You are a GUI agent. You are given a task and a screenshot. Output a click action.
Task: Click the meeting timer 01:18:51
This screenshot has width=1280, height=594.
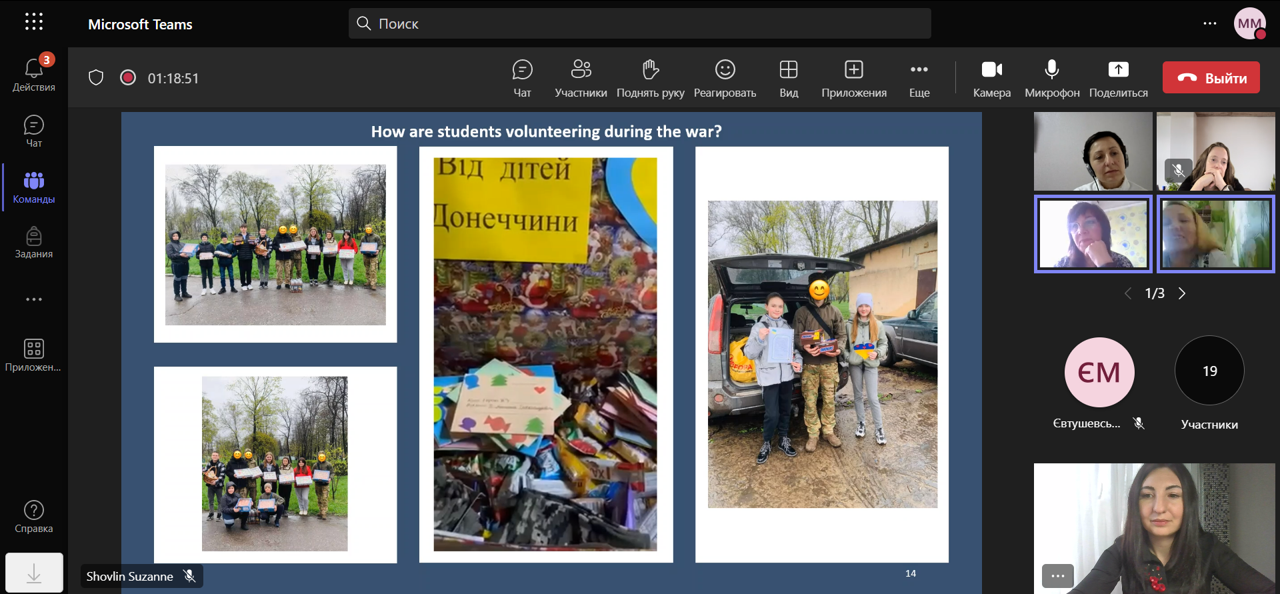pyautogui.click(x=173, y=78)
